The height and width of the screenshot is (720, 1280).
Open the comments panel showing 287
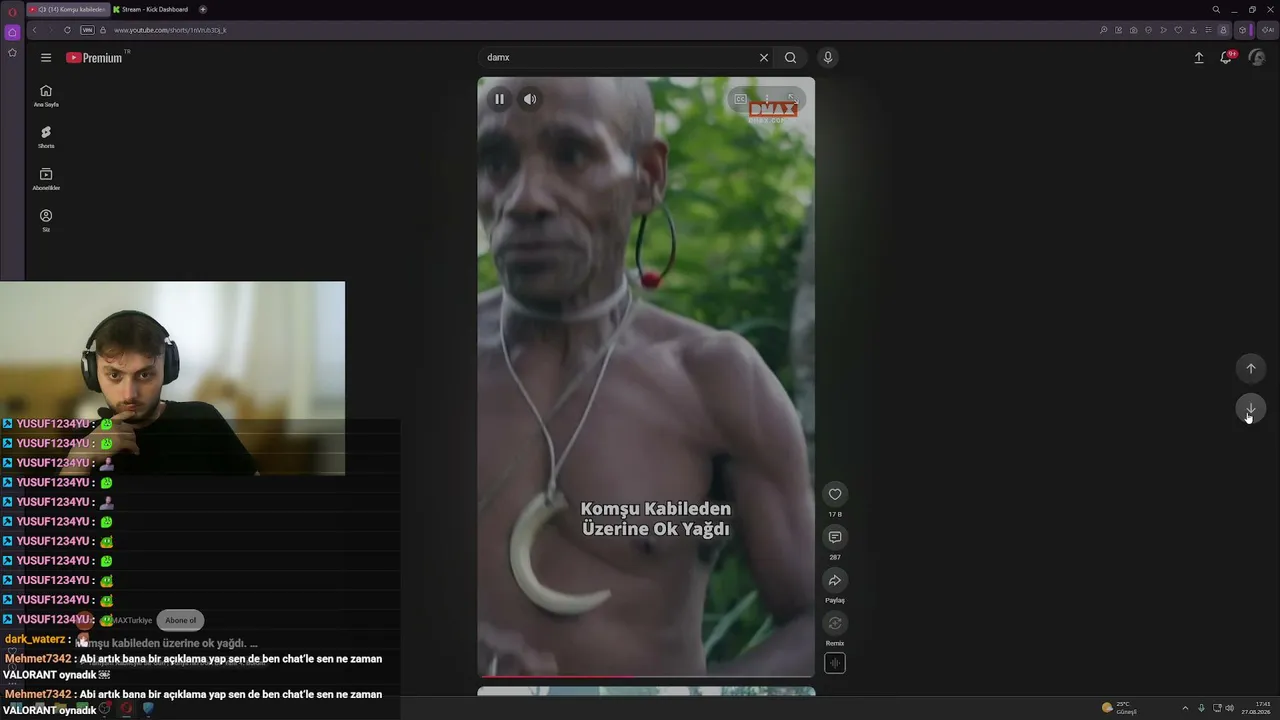(x=835, y=537)
